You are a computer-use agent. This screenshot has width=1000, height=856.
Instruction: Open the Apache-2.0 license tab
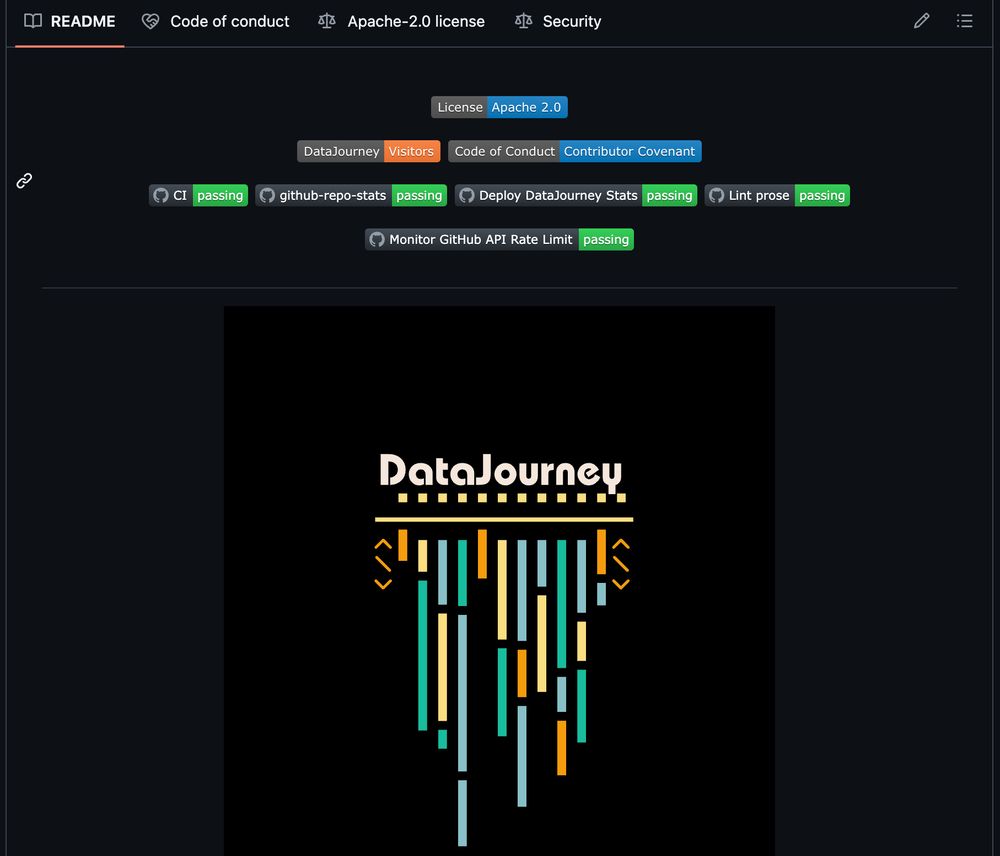tap(402, 22)
